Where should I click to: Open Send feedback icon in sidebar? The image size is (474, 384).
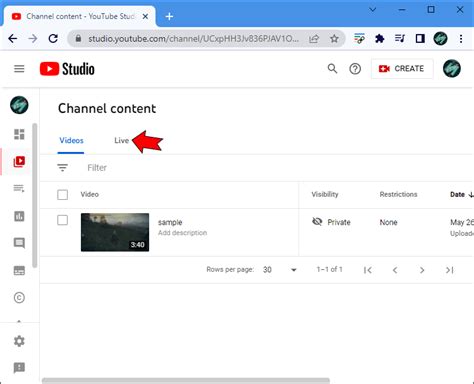pos(19,368)
